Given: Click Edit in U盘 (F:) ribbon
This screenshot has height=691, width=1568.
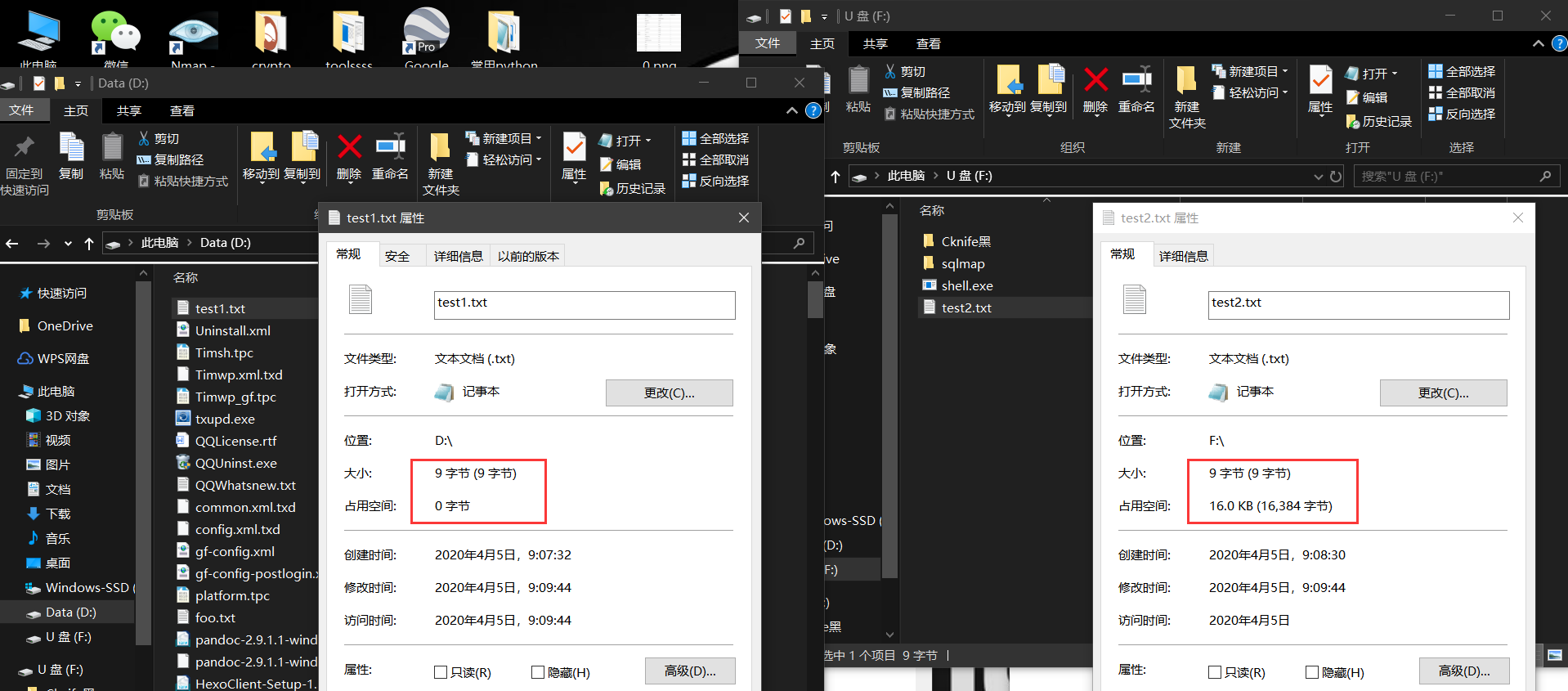Looking at the screenshot, I should pyautogui.click(x=1367, y=97).
